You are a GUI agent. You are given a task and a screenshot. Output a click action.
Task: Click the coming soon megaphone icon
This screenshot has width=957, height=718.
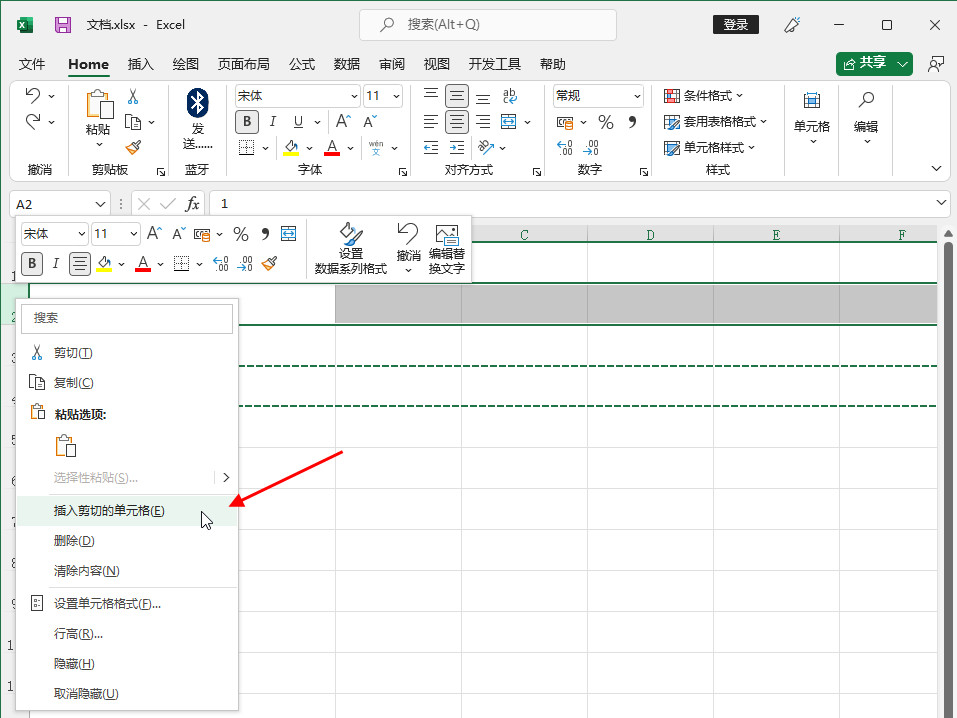[792, 25]
